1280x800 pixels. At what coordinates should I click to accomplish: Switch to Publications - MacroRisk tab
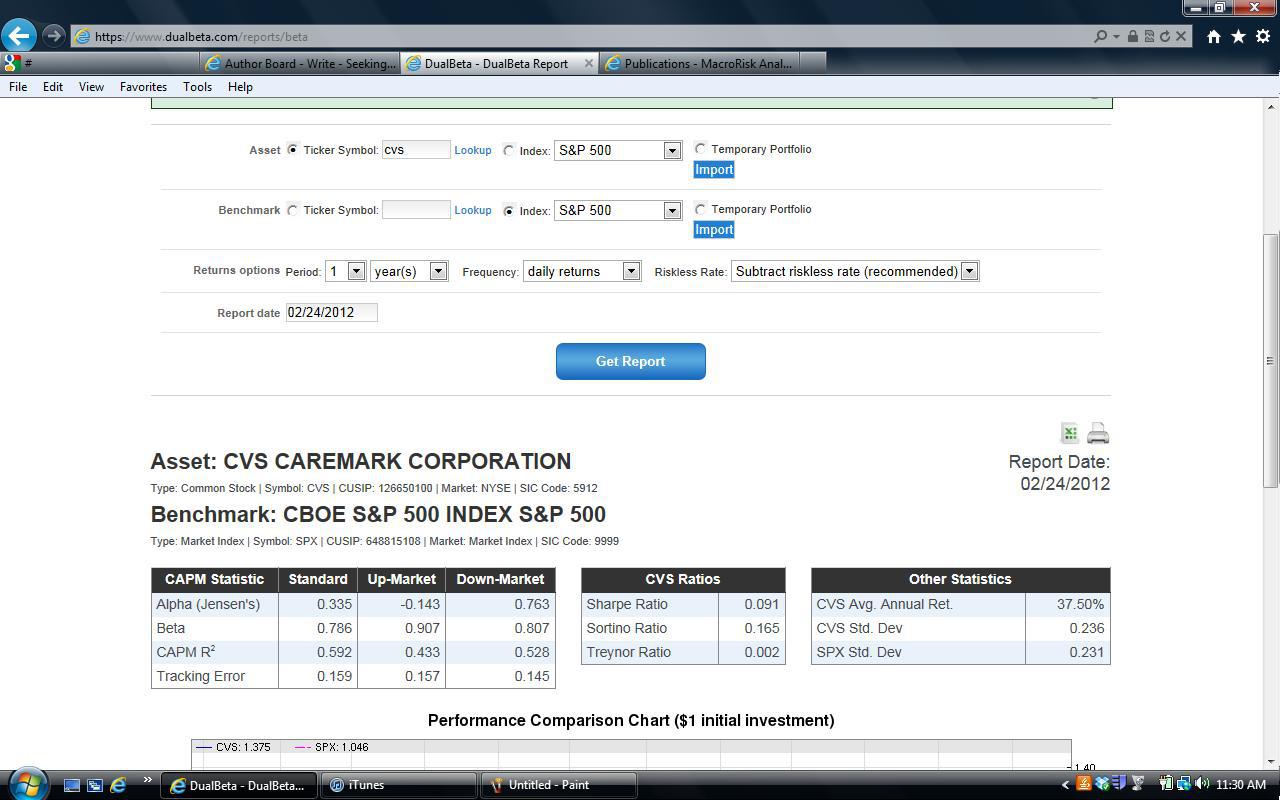[x=699, y=63]
